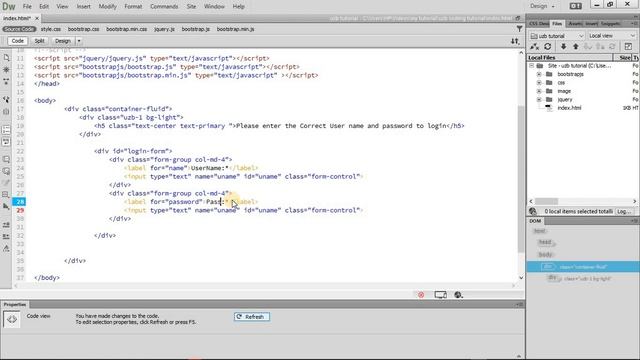Click the apply comment icon in left toolbar
This screenshot has height=360, width=640.
[x=6, y=159]
